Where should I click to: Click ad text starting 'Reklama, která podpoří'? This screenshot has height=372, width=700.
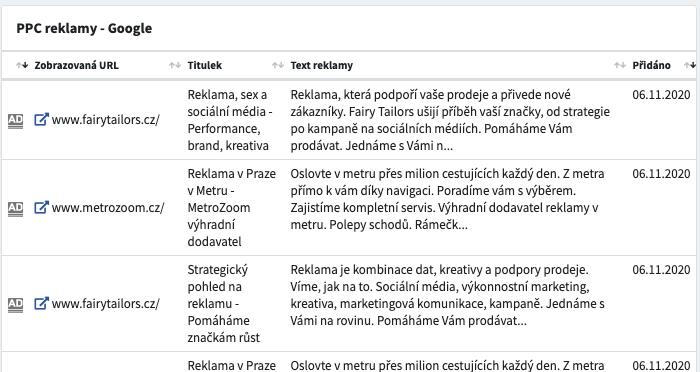pos(450,120)
